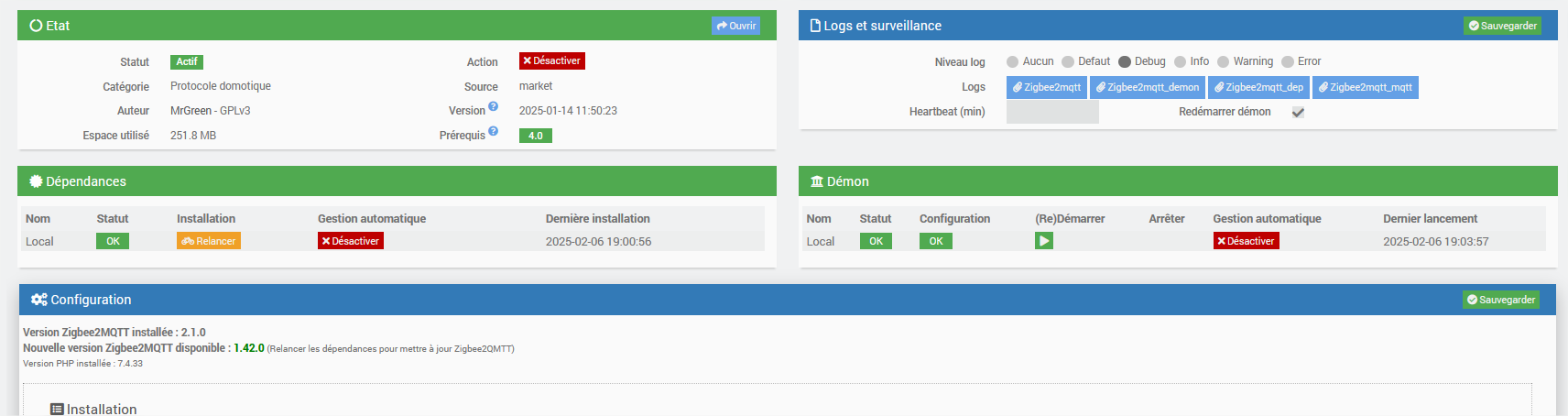
Task: Click the market source value
Action: [x=536, y=86]
